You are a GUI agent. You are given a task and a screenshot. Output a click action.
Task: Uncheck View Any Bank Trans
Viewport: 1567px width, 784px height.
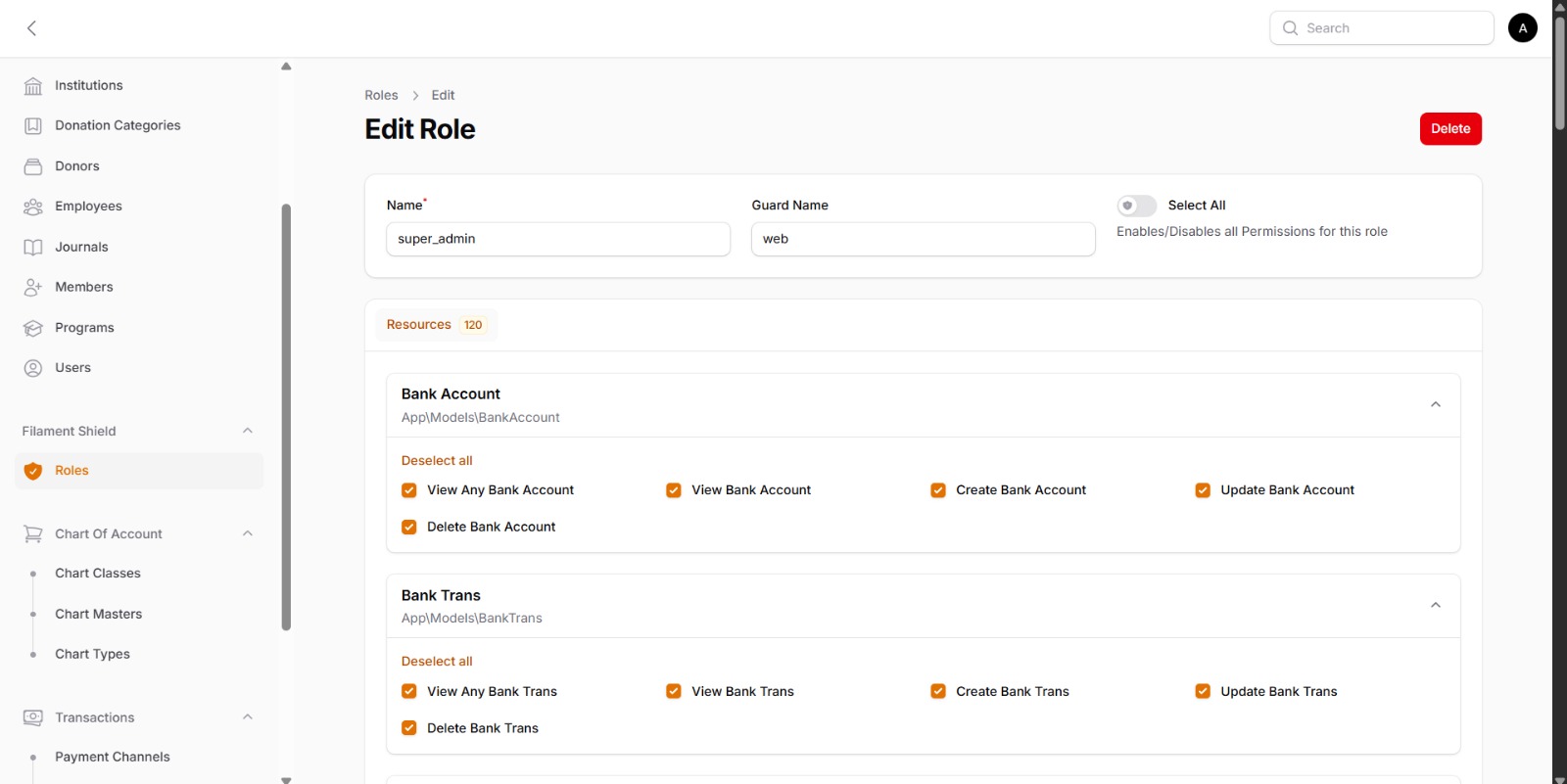coord(409,692)
